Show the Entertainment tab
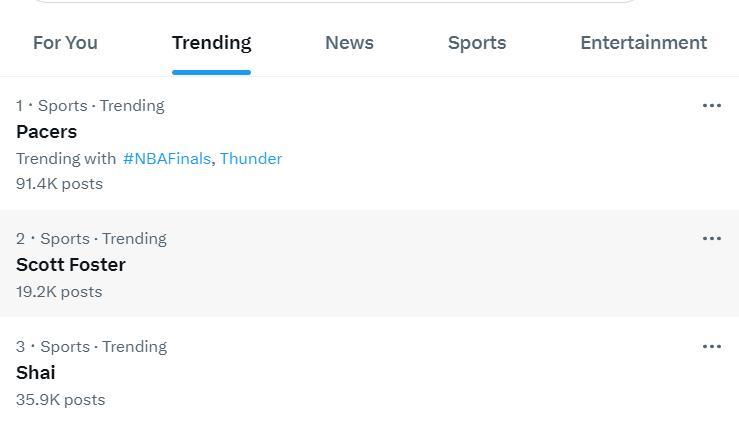 point(643,43)
